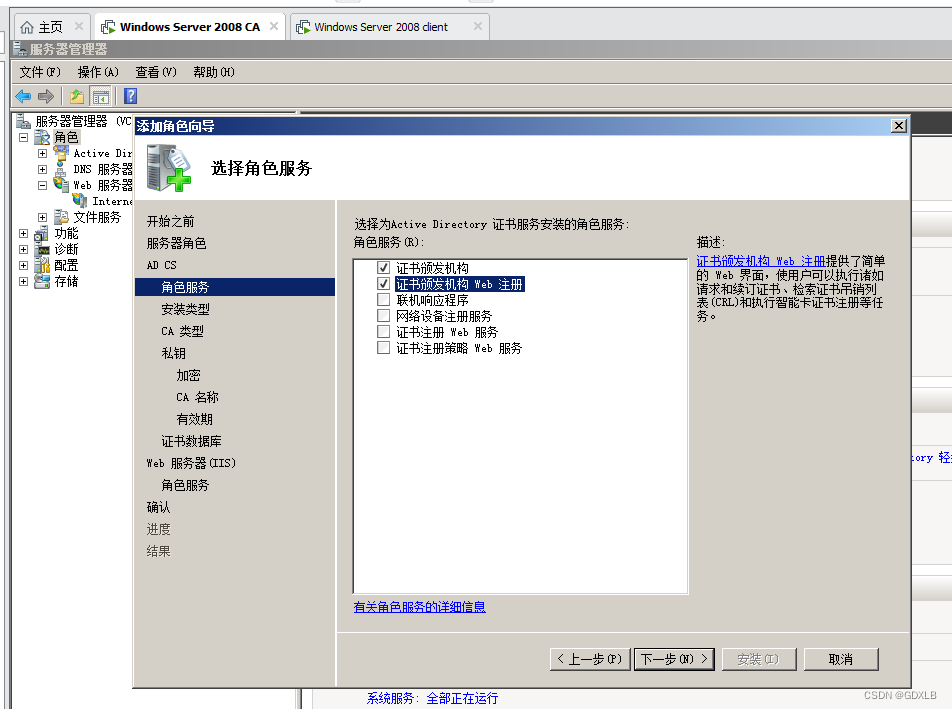Viewport: 952px width, 709px height.
Task: Click the back arrow toolbar icon
Action: point(23,96)
